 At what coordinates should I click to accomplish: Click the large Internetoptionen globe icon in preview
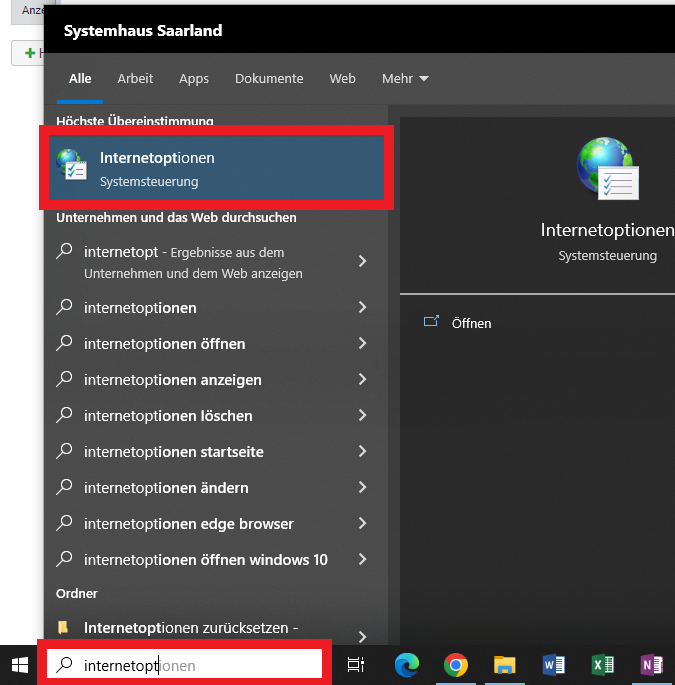[608, 168]
